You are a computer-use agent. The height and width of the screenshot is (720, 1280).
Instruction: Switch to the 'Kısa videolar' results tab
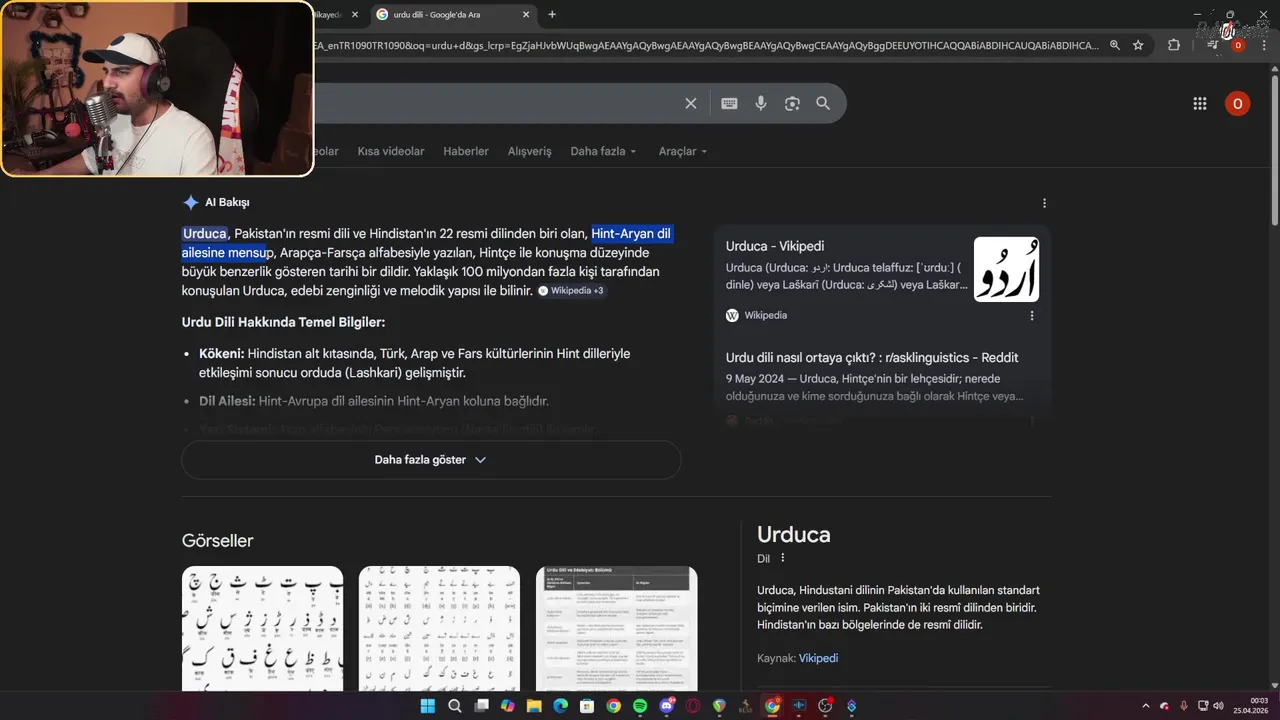[391, 151]
